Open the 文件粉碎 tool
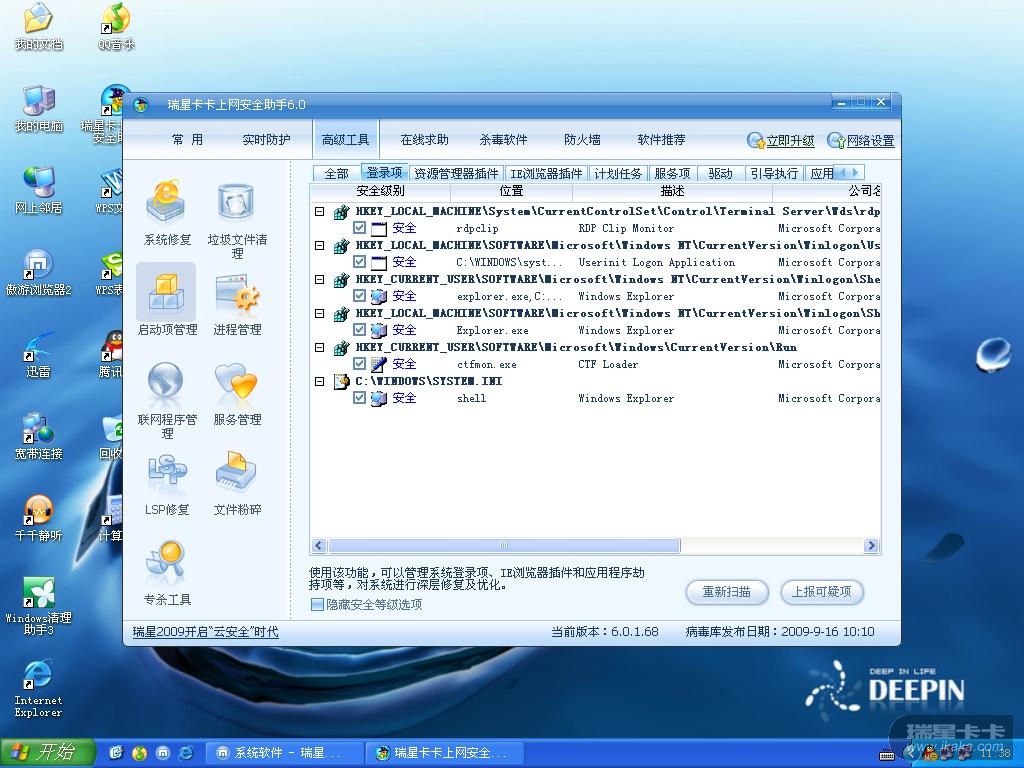Viewport: 1024px width, 768px height. click(x=237, y=483)
